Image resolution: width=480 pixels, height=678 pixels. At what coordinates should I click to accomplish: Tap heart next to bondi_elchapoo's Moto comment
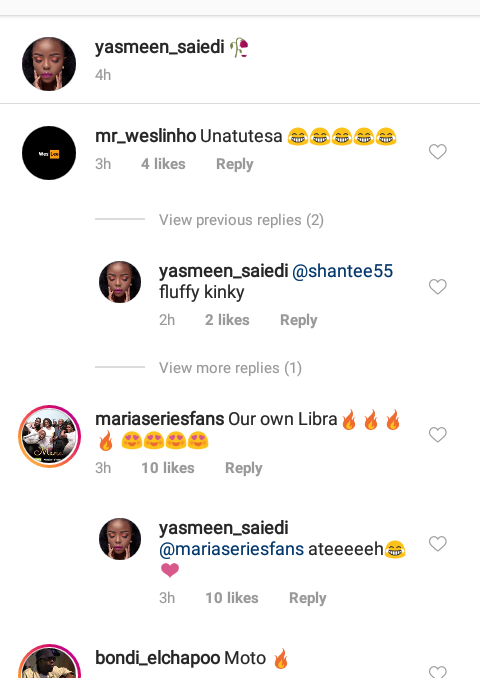point(437,672)
